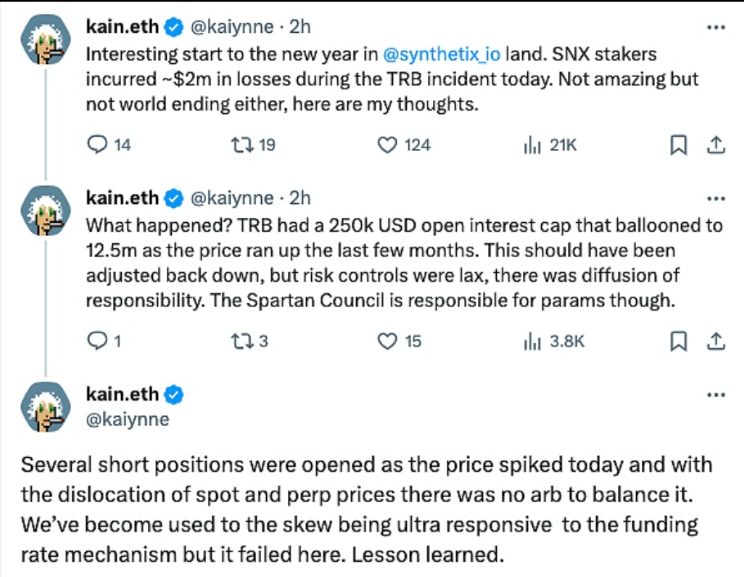Screen dimensions: 744x577
Task: Open more options on the second tweet
Action: click(715, 198)
